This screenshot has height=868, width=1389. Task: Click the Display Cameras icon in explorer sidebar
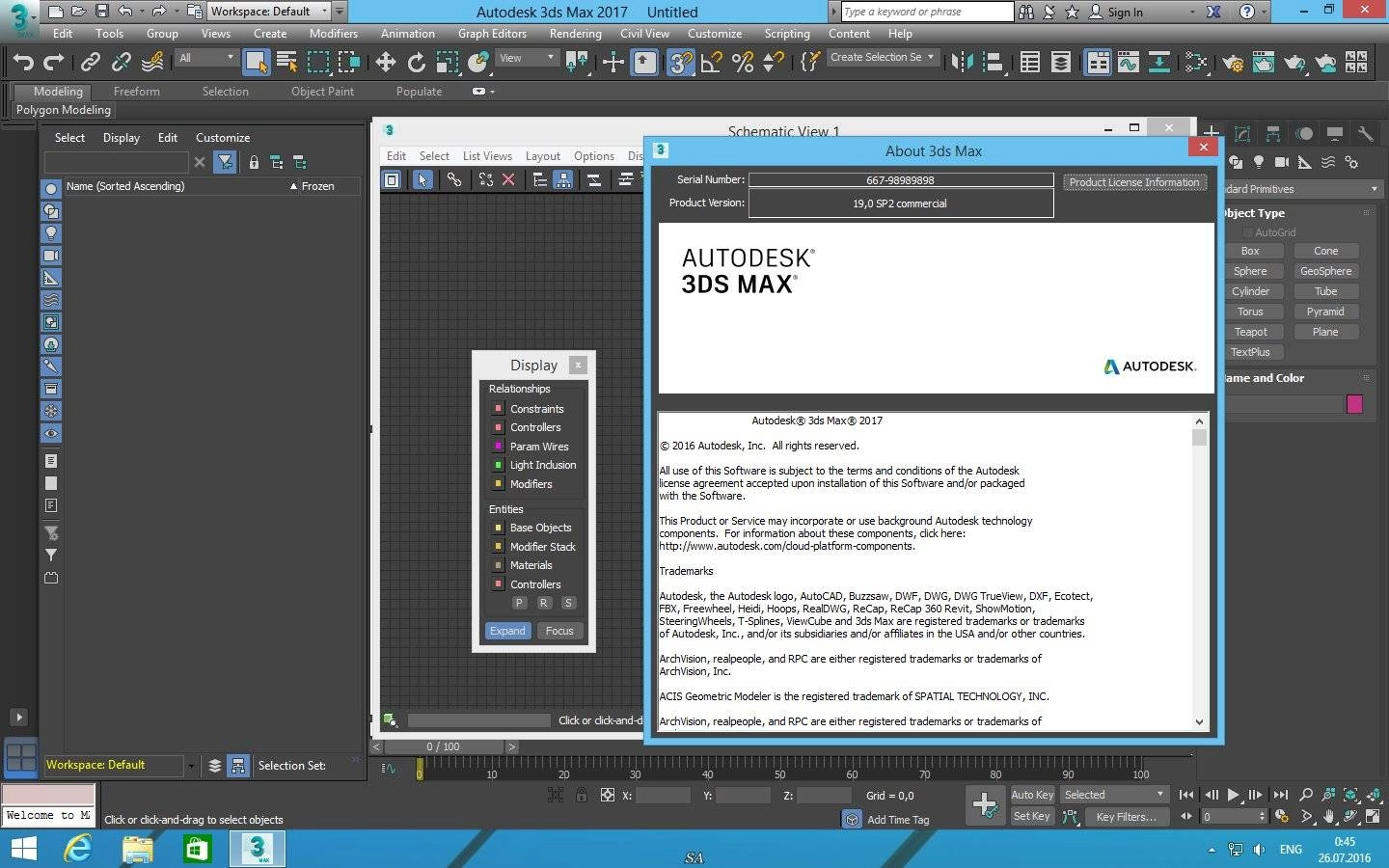51,256
